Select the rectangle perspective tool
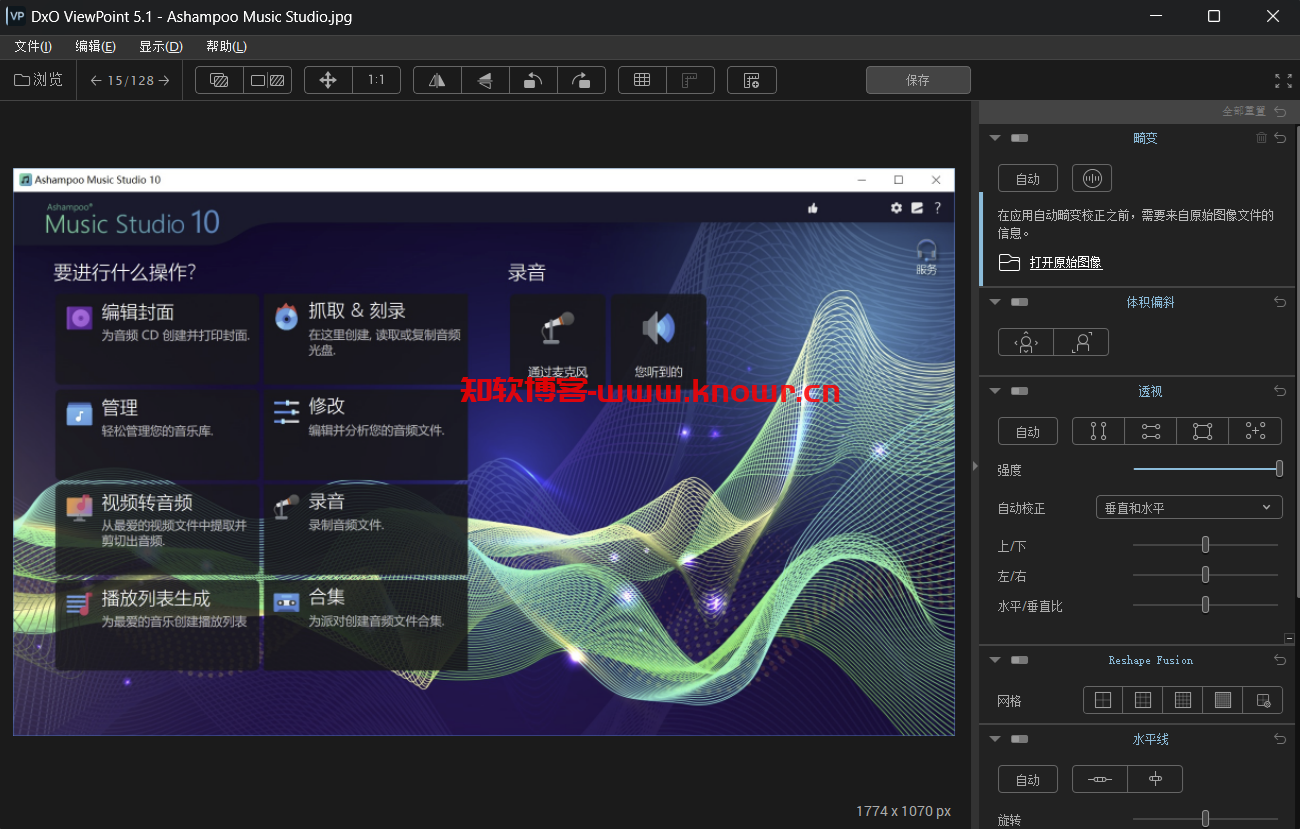The image size is (1300, 829). (x=1203, y=431)
